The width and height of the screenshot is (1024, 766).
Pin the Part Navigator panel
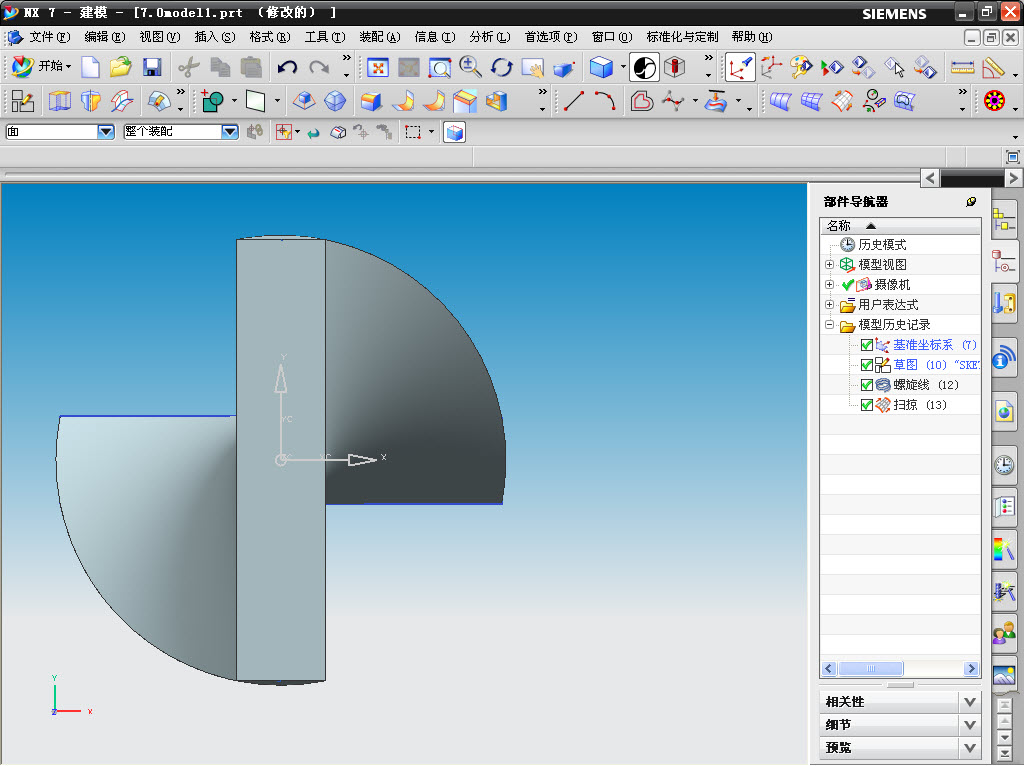[x=971, y=202]
